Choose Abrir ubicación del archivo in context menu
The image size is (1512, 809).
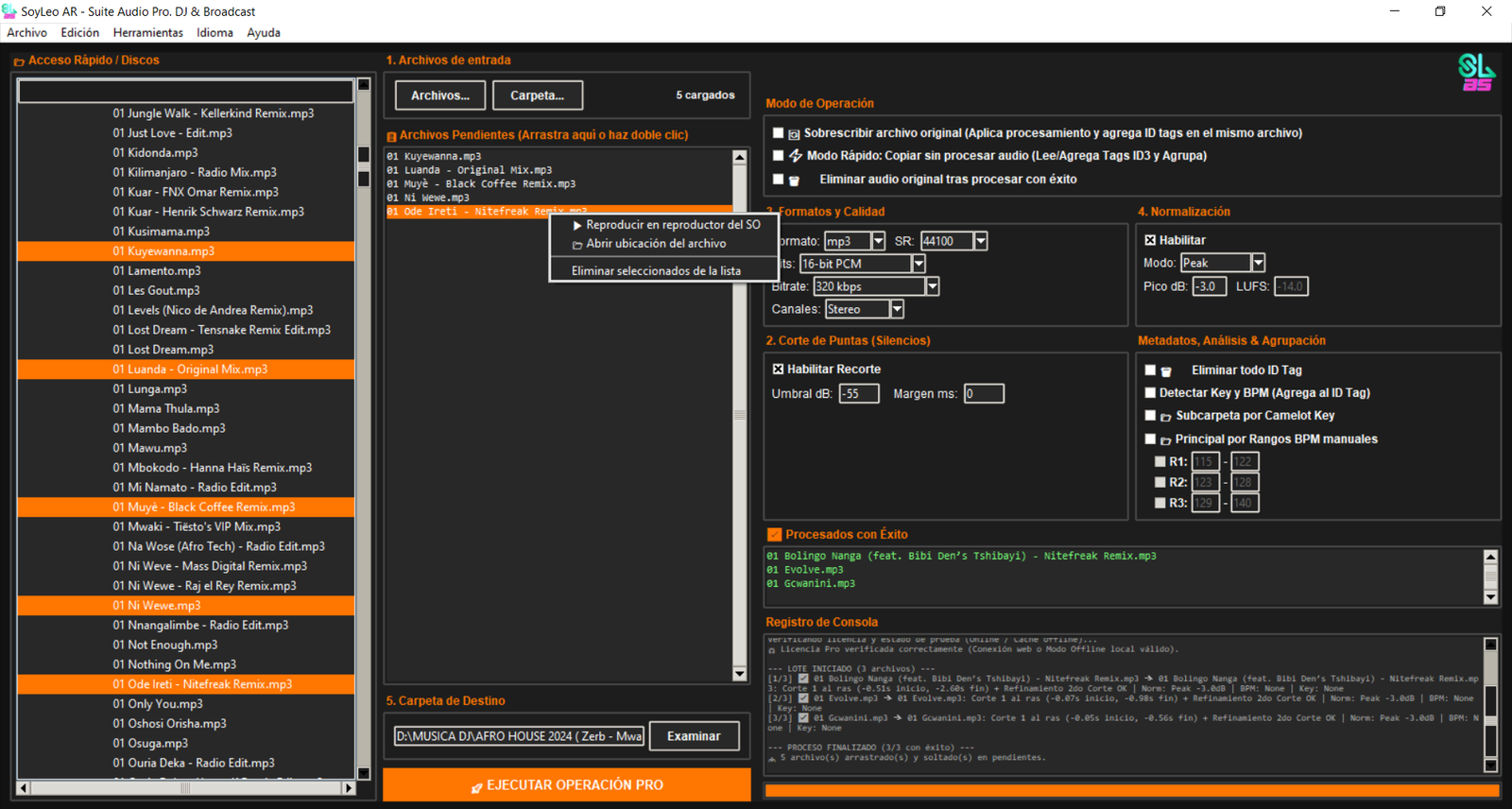tap(663, 244)
